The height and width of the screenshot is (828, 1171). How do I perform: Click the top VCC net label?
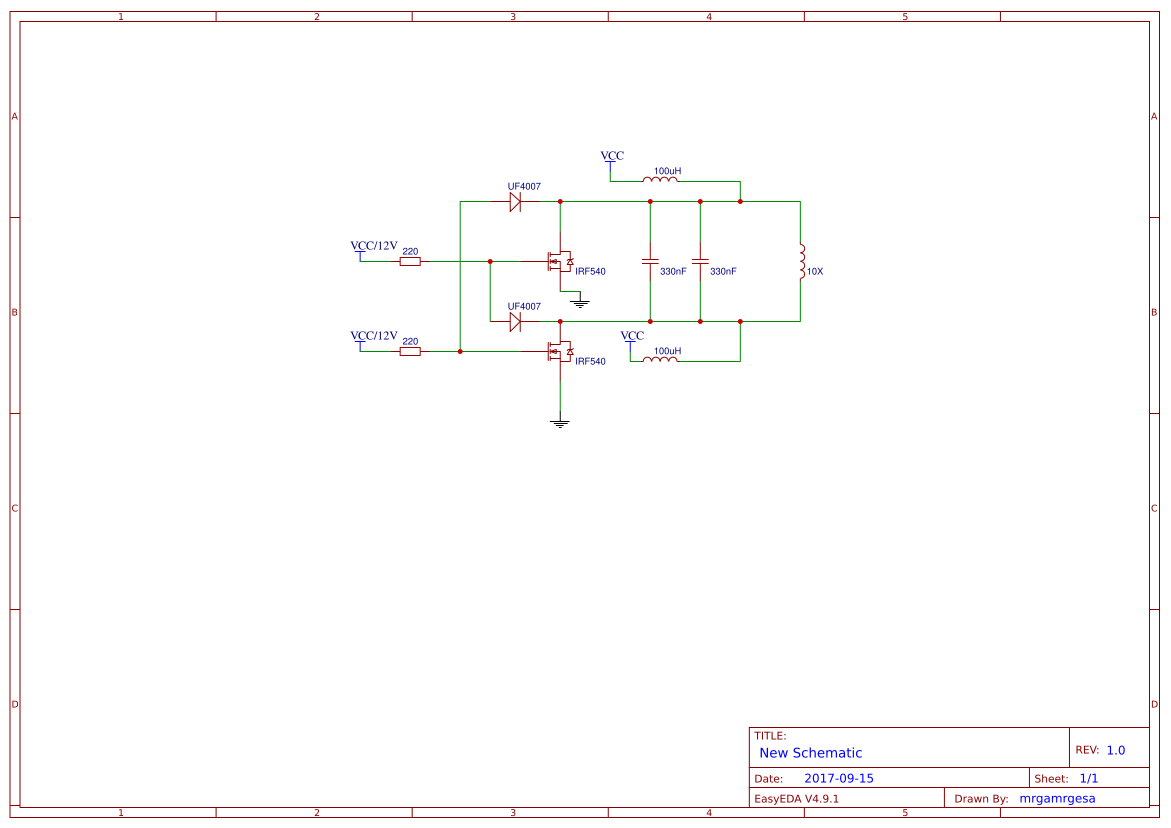610,156
